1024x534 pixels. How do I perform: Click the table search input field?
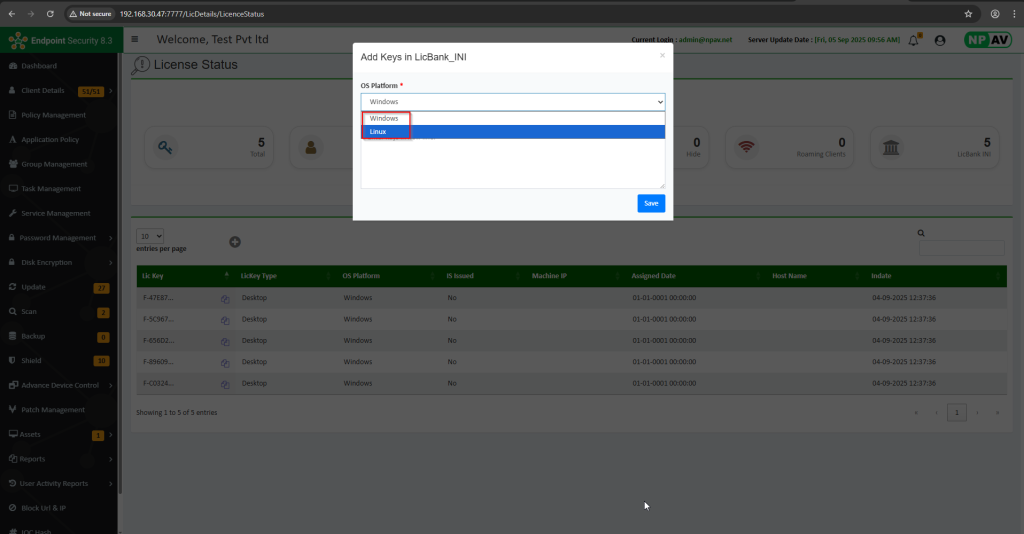point(960,248)
